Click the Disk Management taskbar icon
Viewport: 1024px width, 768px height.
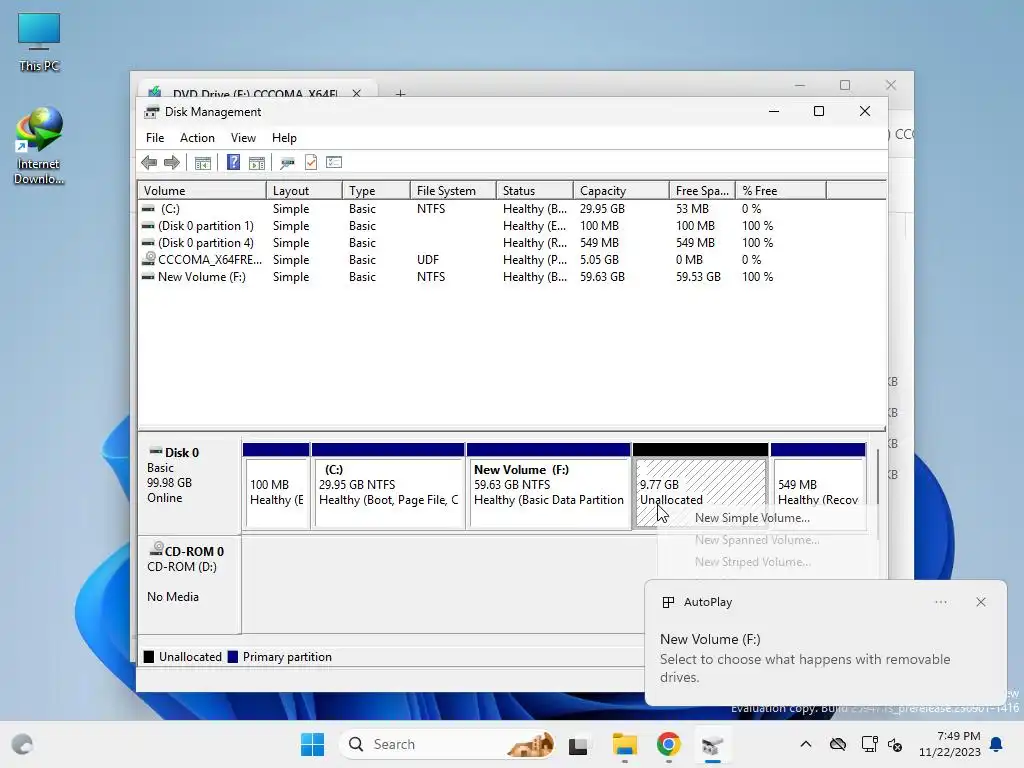tap(712, 744)
